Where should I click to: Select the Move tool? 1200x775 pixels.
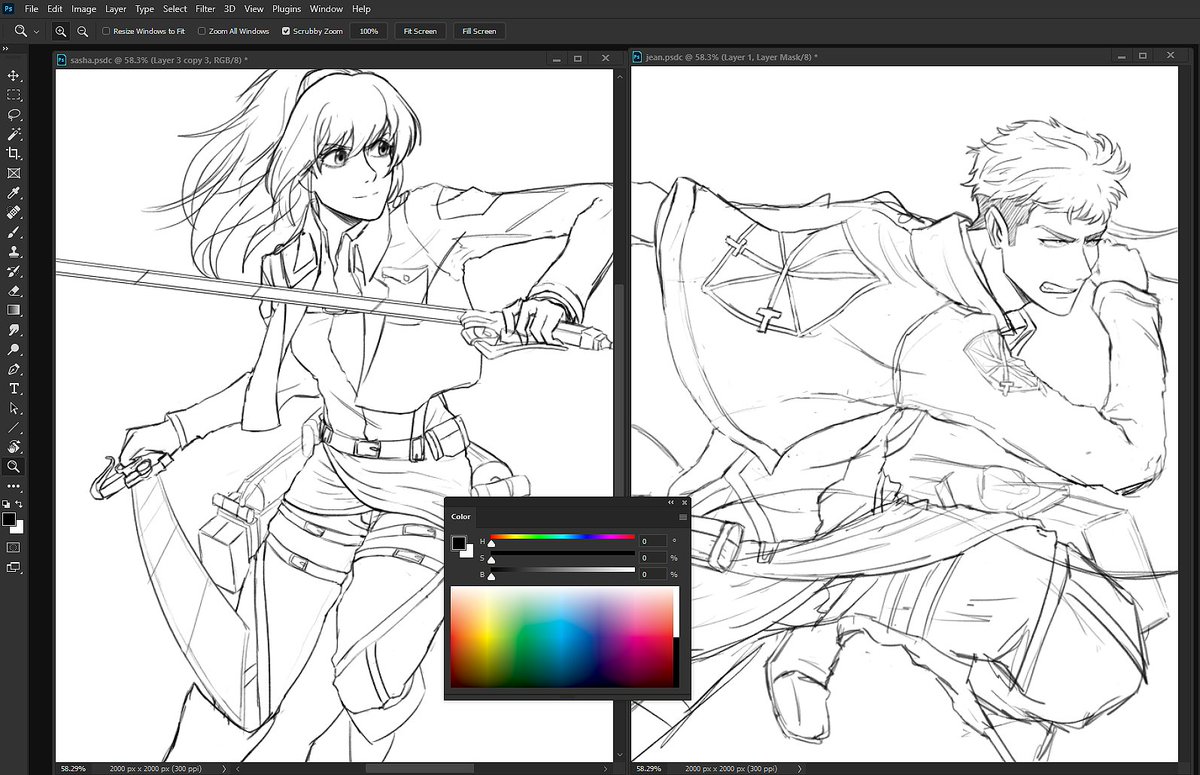tap(14, 76)
